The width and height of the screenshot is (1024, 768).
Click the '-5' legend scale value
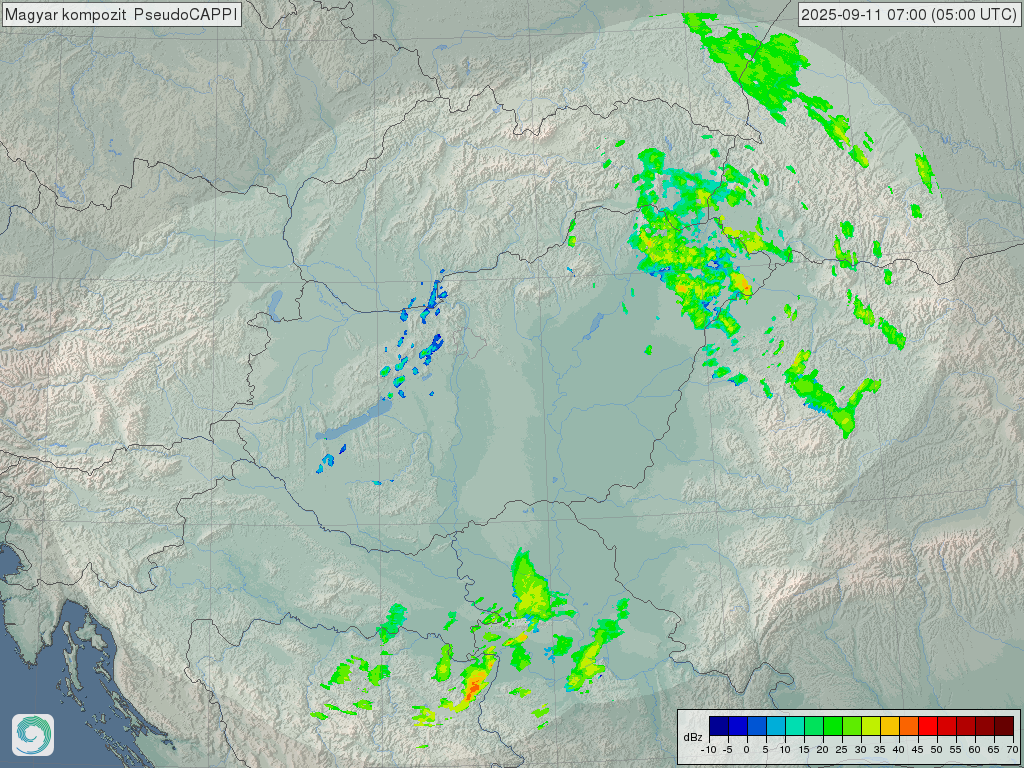tap(728, 750)
